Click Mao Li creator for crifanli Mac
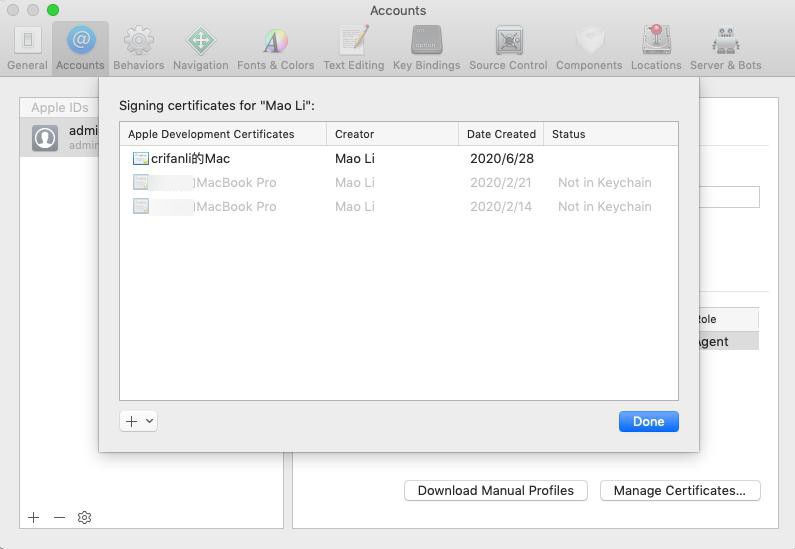 click(x=355, y=159)
